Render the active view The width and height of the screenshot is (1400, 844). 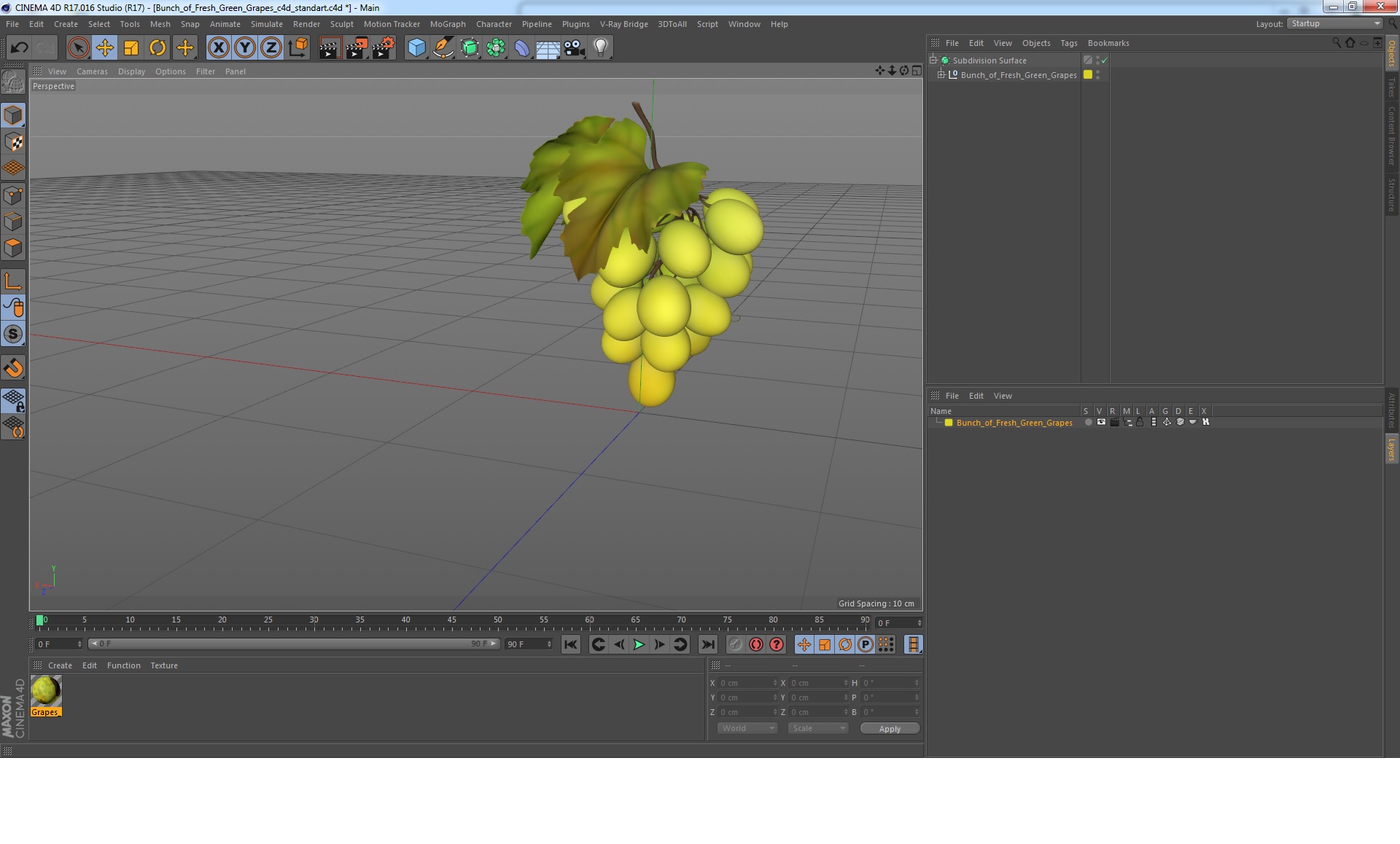coord(330,48)
